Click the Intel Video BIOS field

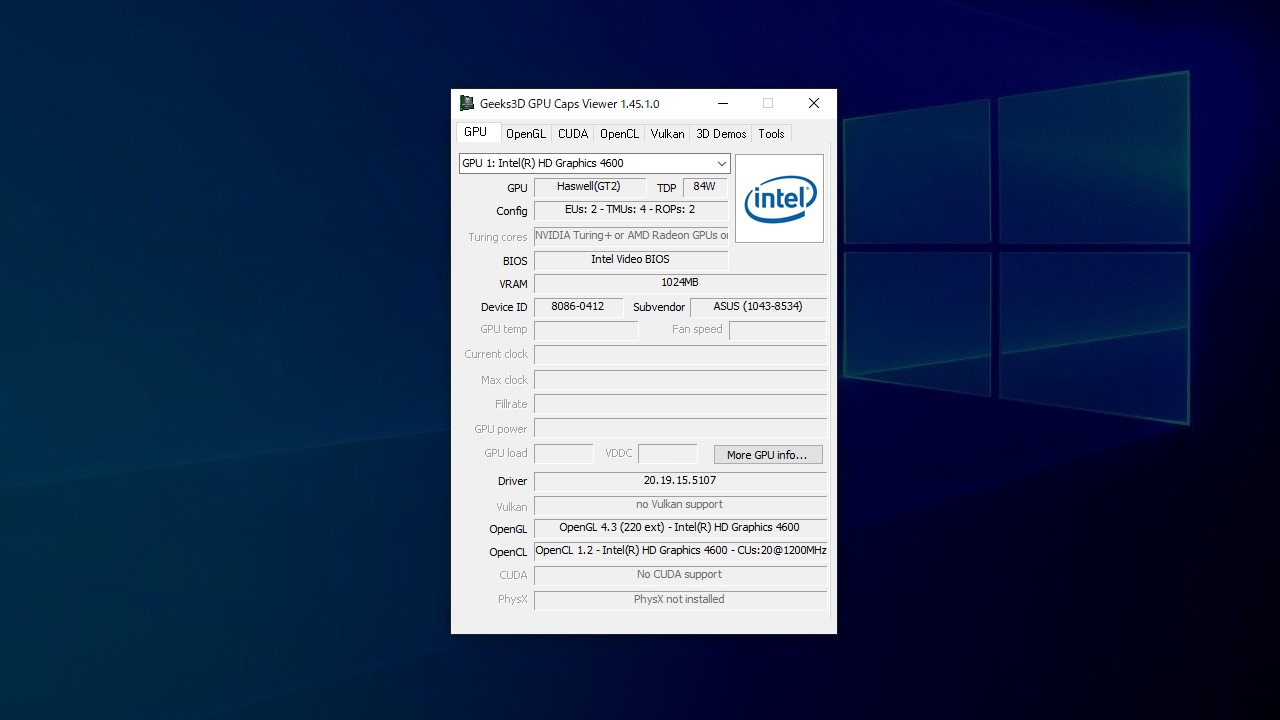point(631,260)
